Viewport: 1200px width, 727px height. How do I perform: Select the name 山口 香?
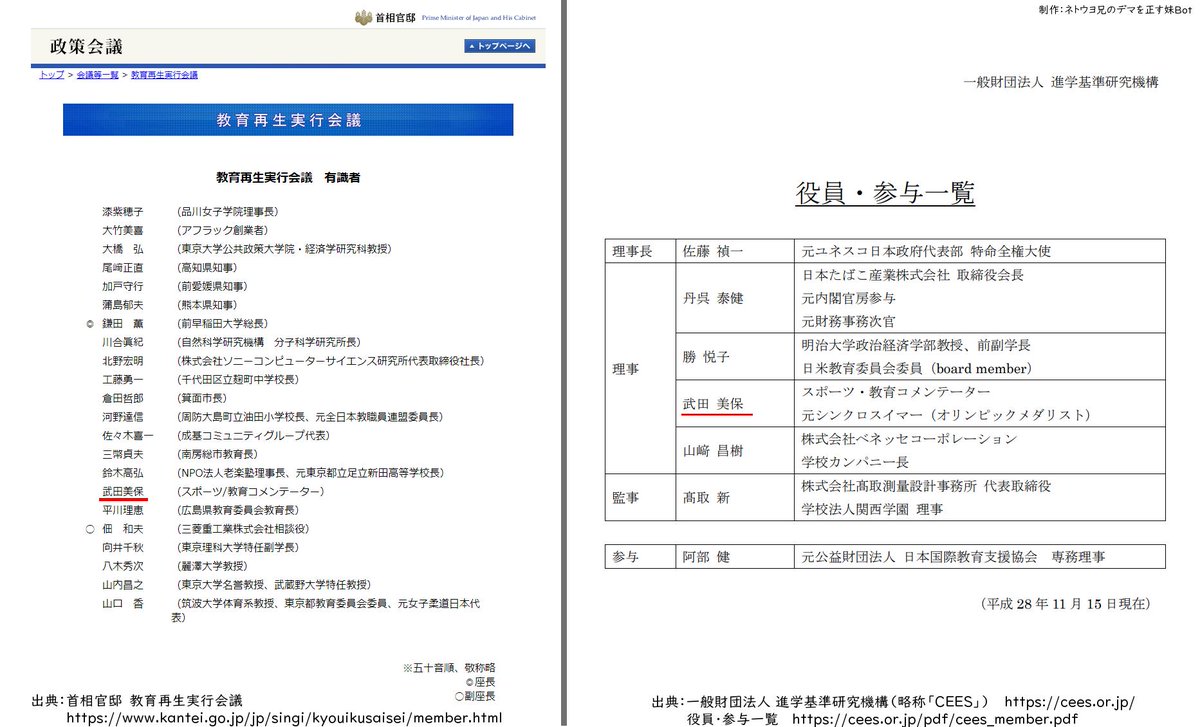pyautogui.click(x=123, y=604)
